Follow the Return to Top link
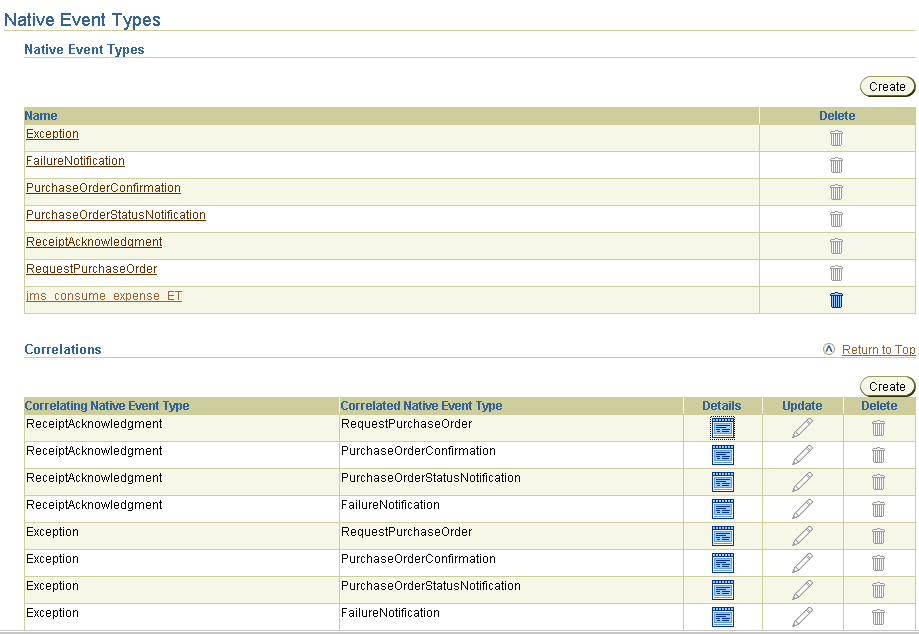This screenshot has height=634, width=919. 879,349
